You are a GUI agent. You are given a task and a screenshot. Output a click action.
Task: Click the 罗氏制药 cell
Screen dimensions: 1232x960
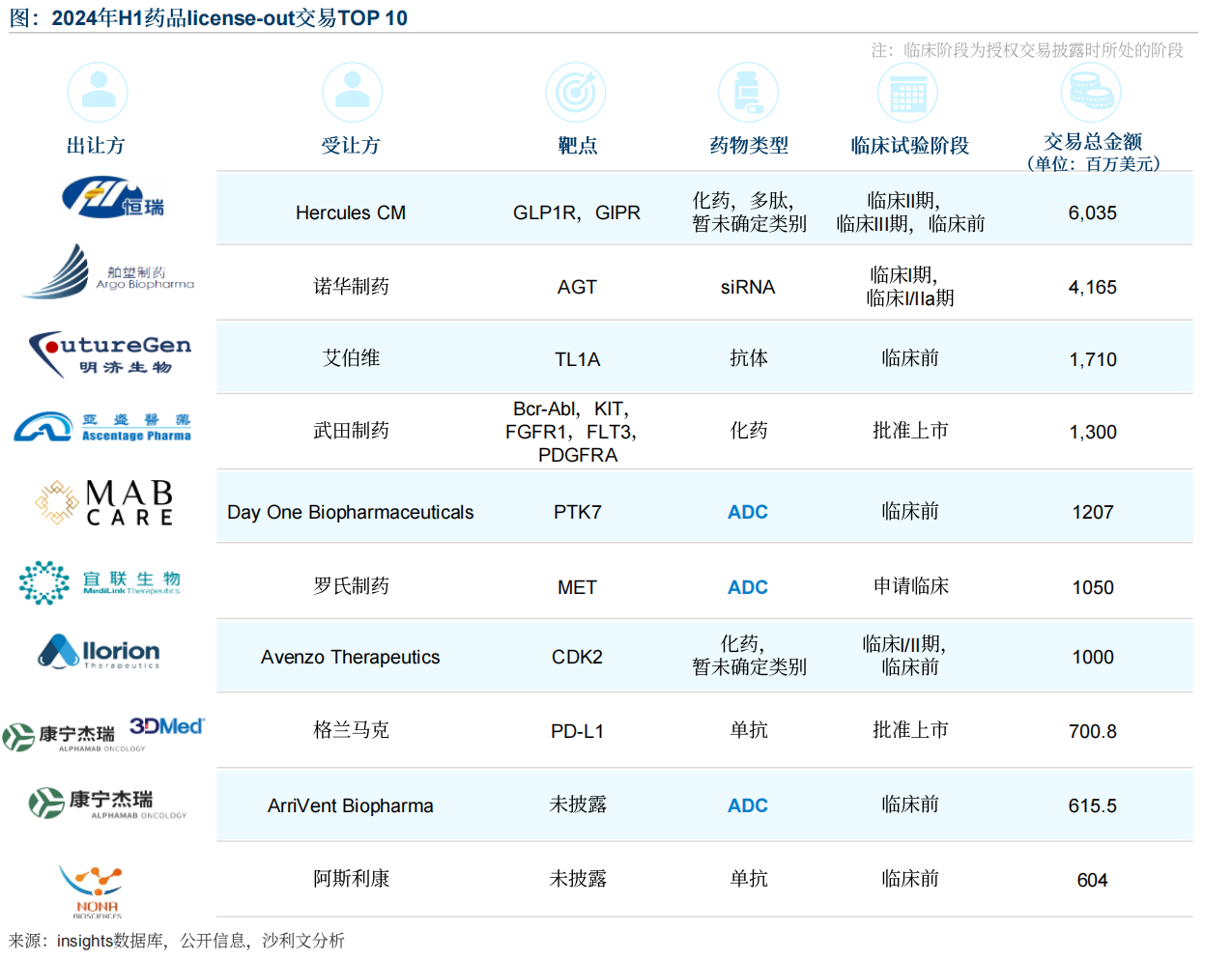351,586
